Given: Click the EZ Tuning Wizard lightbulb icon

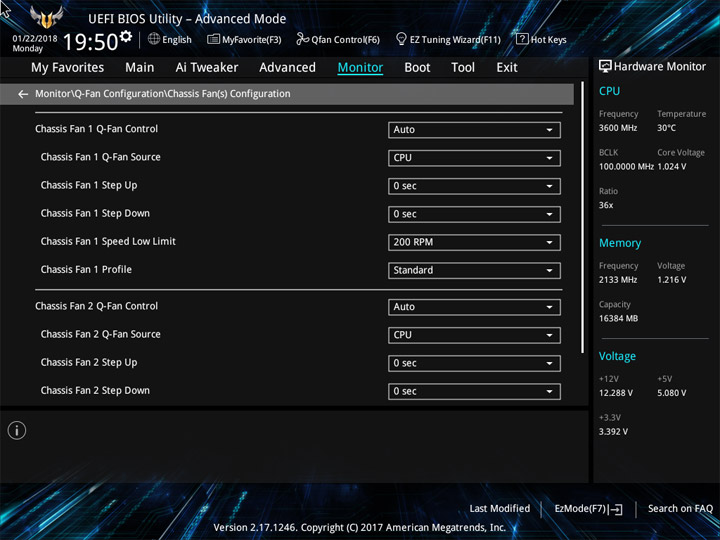Looking at the screenshot, I should [x=401, y=39].
